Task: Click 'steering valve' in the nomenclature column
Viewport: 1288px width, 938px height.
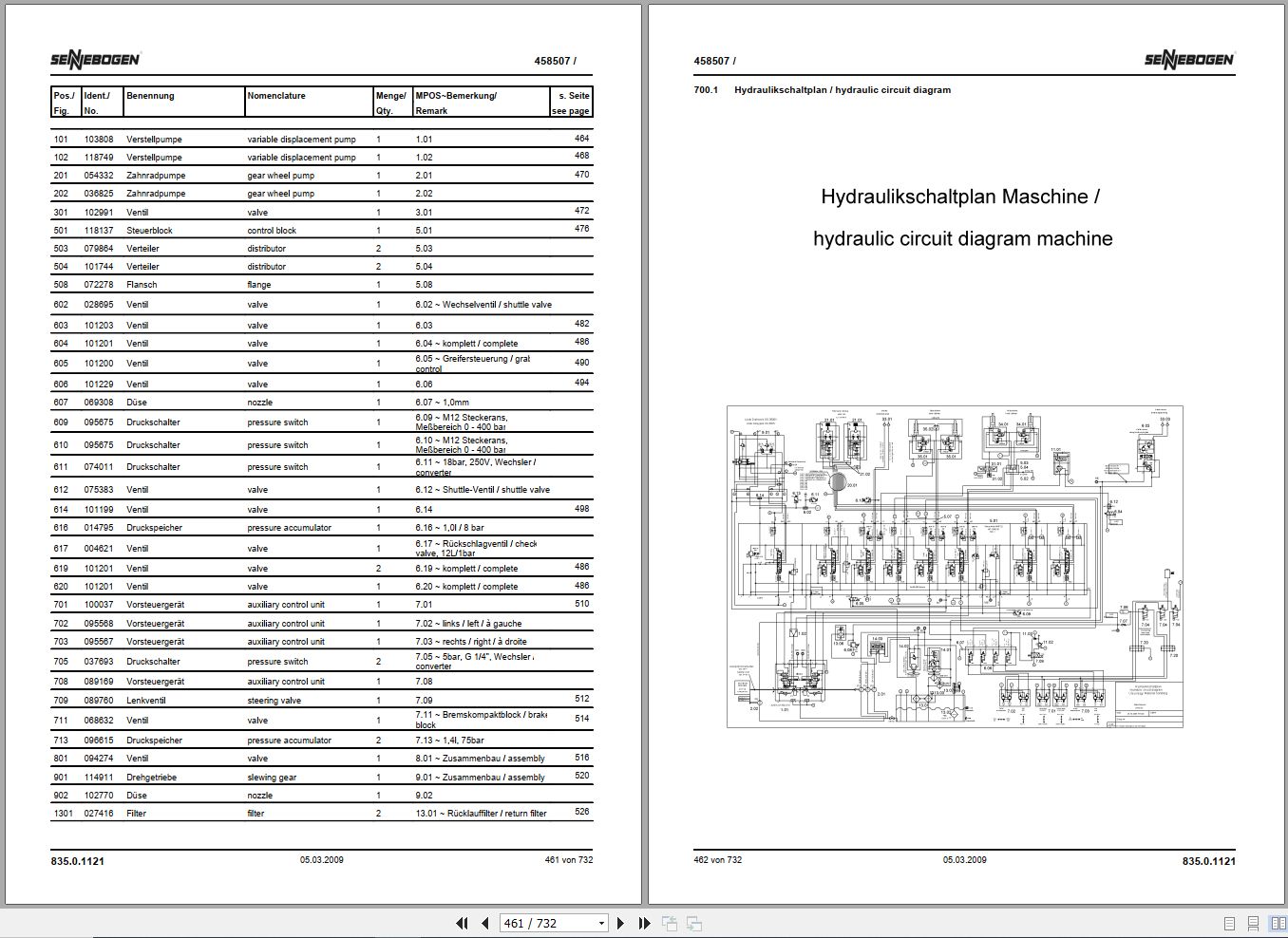Action: click(275, 701)
